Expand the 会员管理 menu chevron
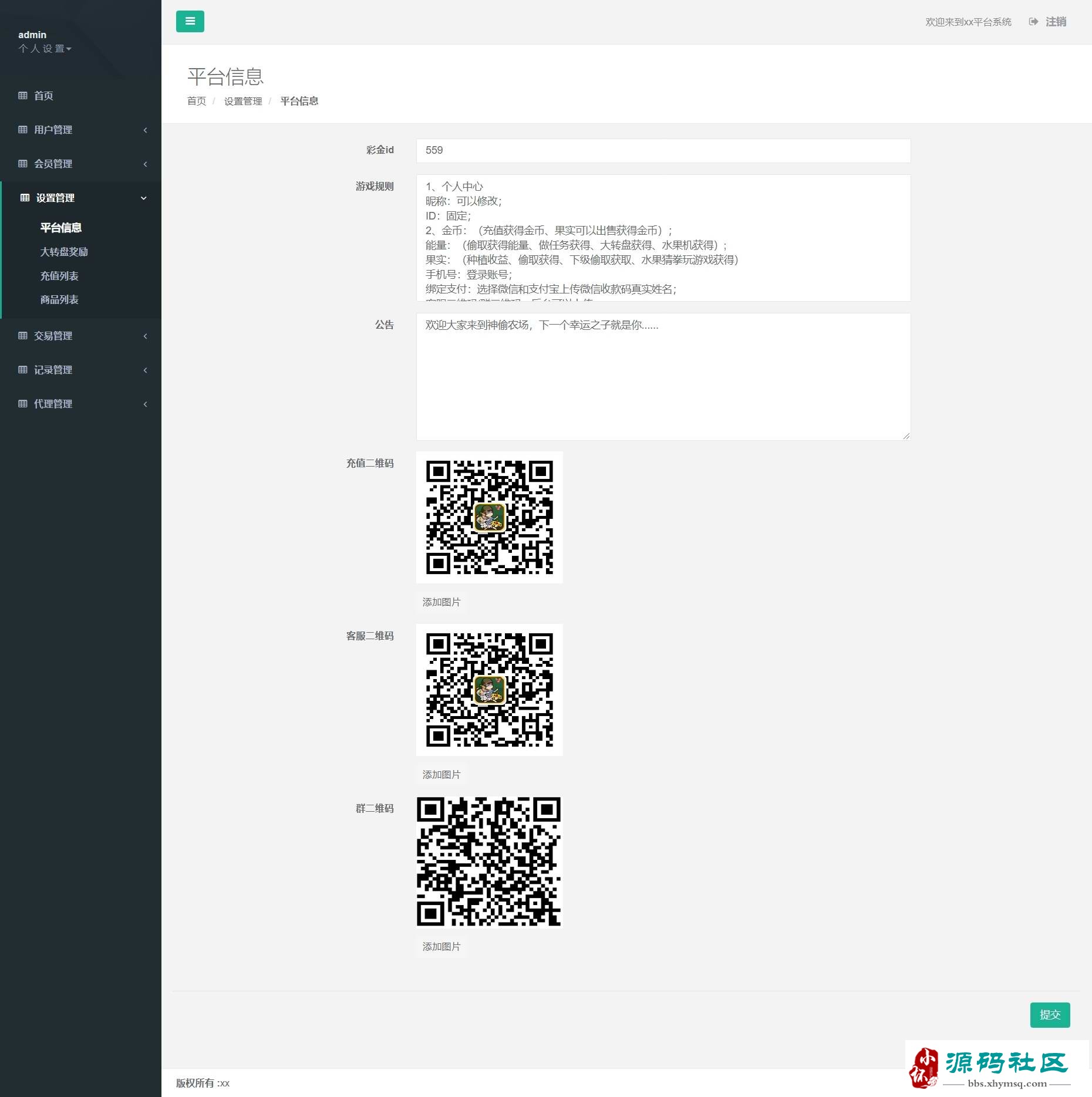Image resolution: width=1092 pixels, height=1097 pixels. [x=145, y=164]
